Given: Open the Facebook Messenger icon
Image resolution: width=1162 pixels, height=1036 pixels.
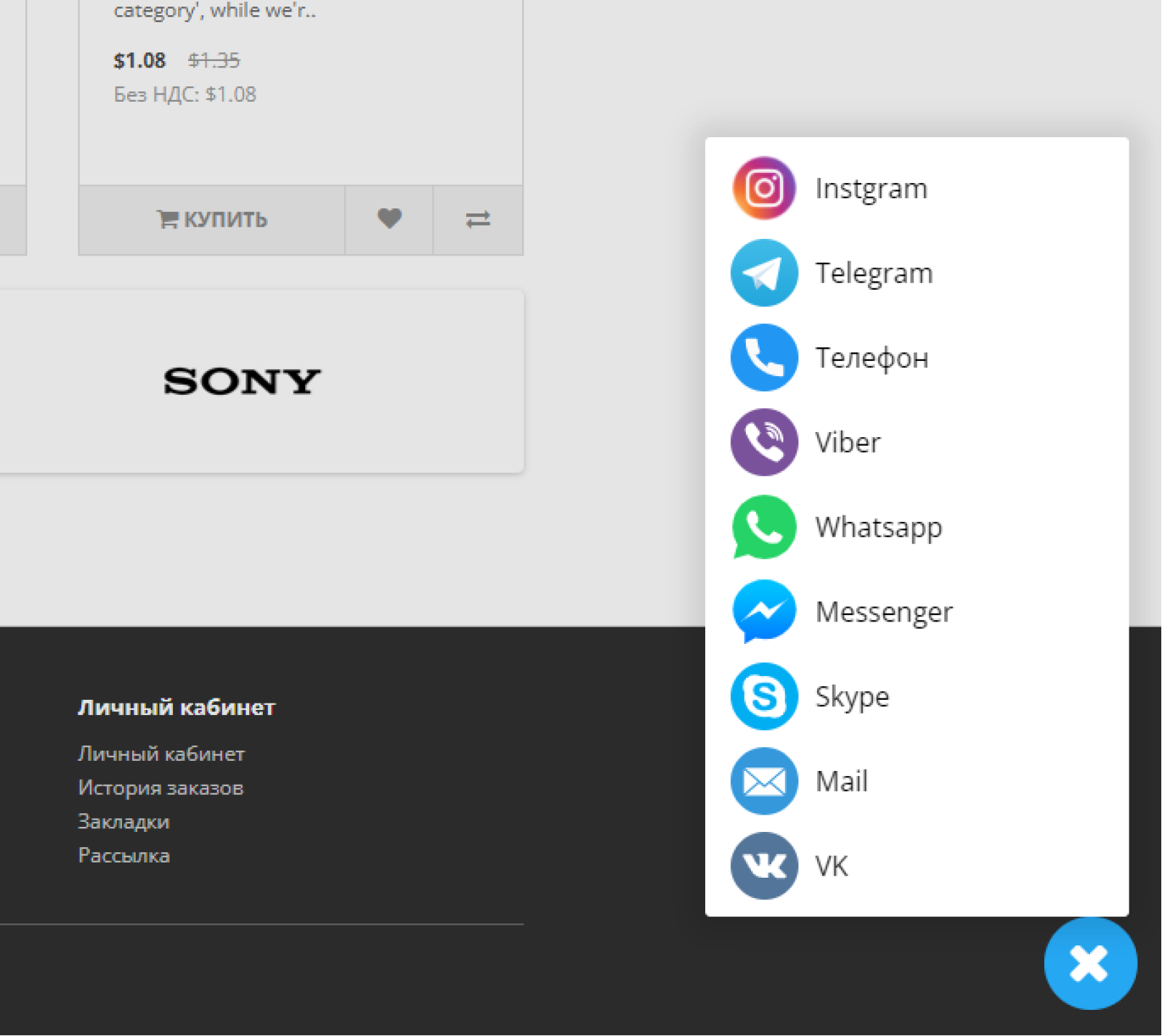Looking at the screenshot, I should (764, 612).
